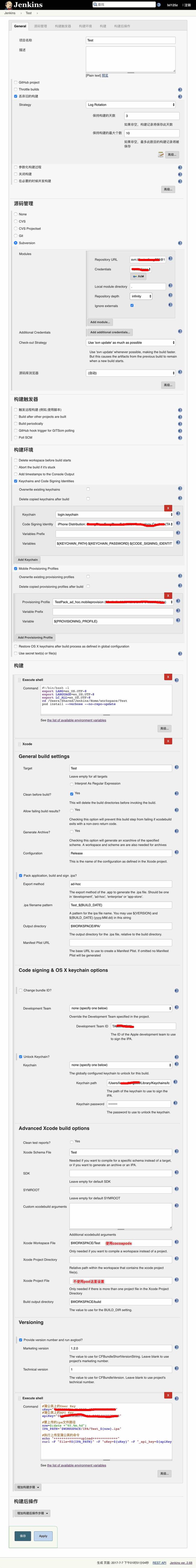Viewport: 196px width, 1568px height.
Task: Delete the provisioning profile entry
Action: [x=168, y=595]
